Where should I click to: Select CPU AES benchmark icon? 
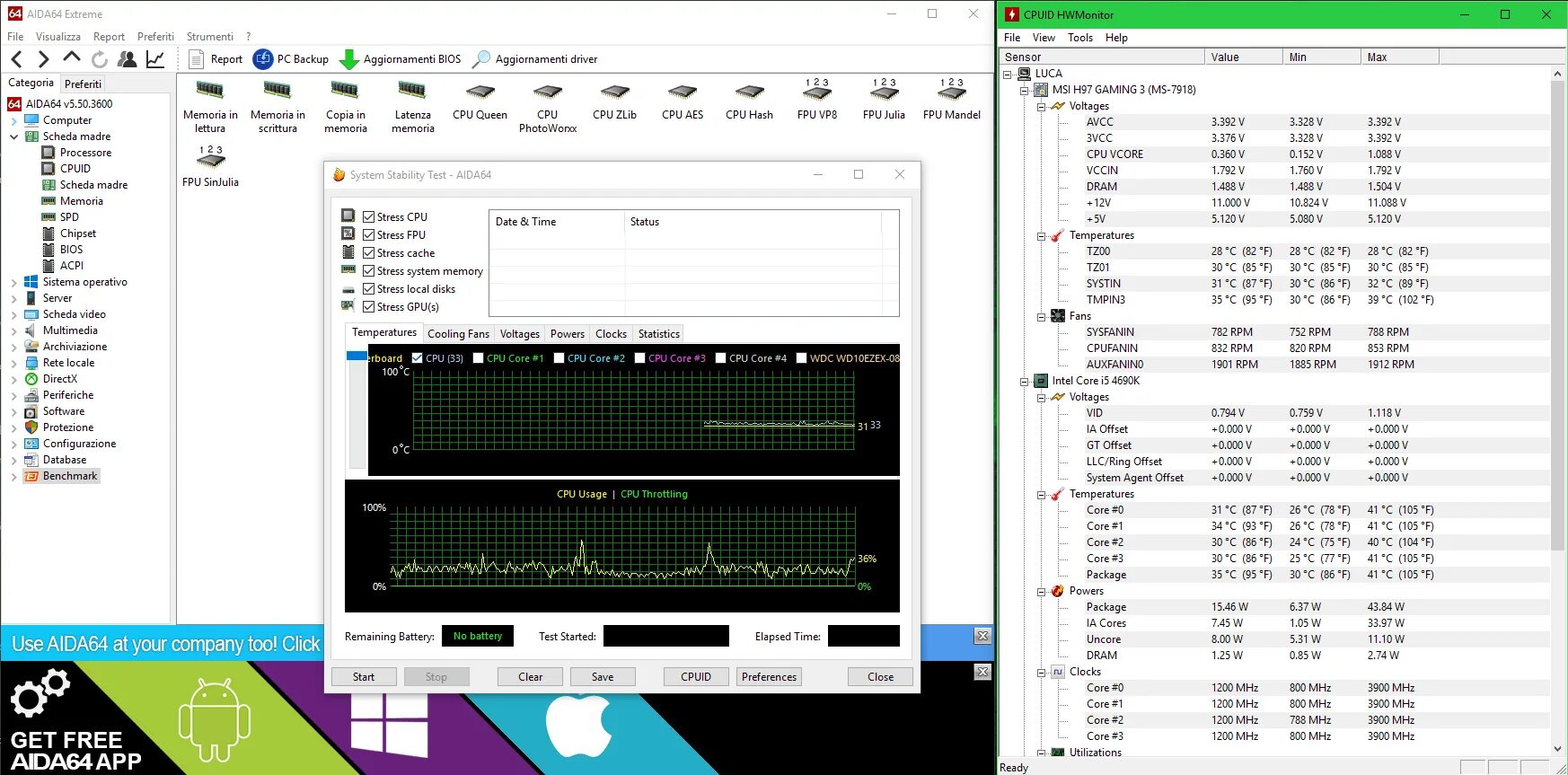(683, 101)
